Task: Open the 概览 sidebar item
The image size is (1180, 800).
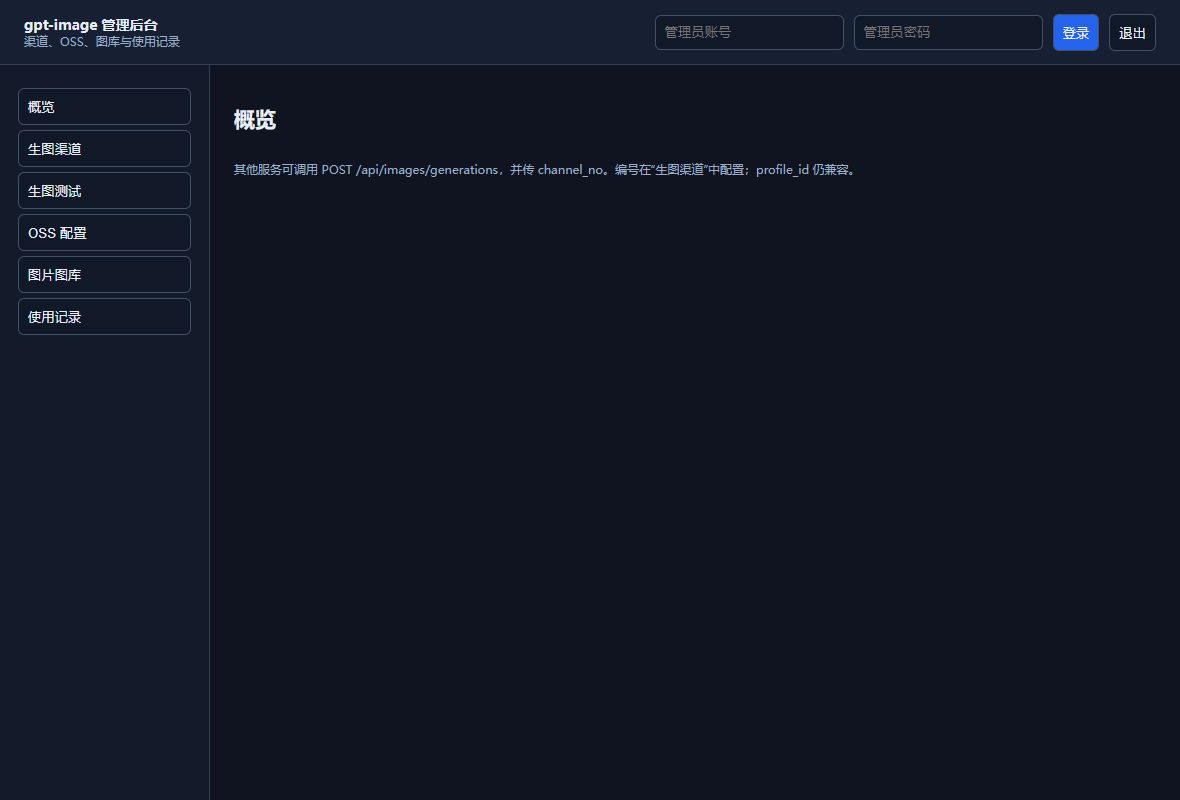Action: click(x=105, y=107)
